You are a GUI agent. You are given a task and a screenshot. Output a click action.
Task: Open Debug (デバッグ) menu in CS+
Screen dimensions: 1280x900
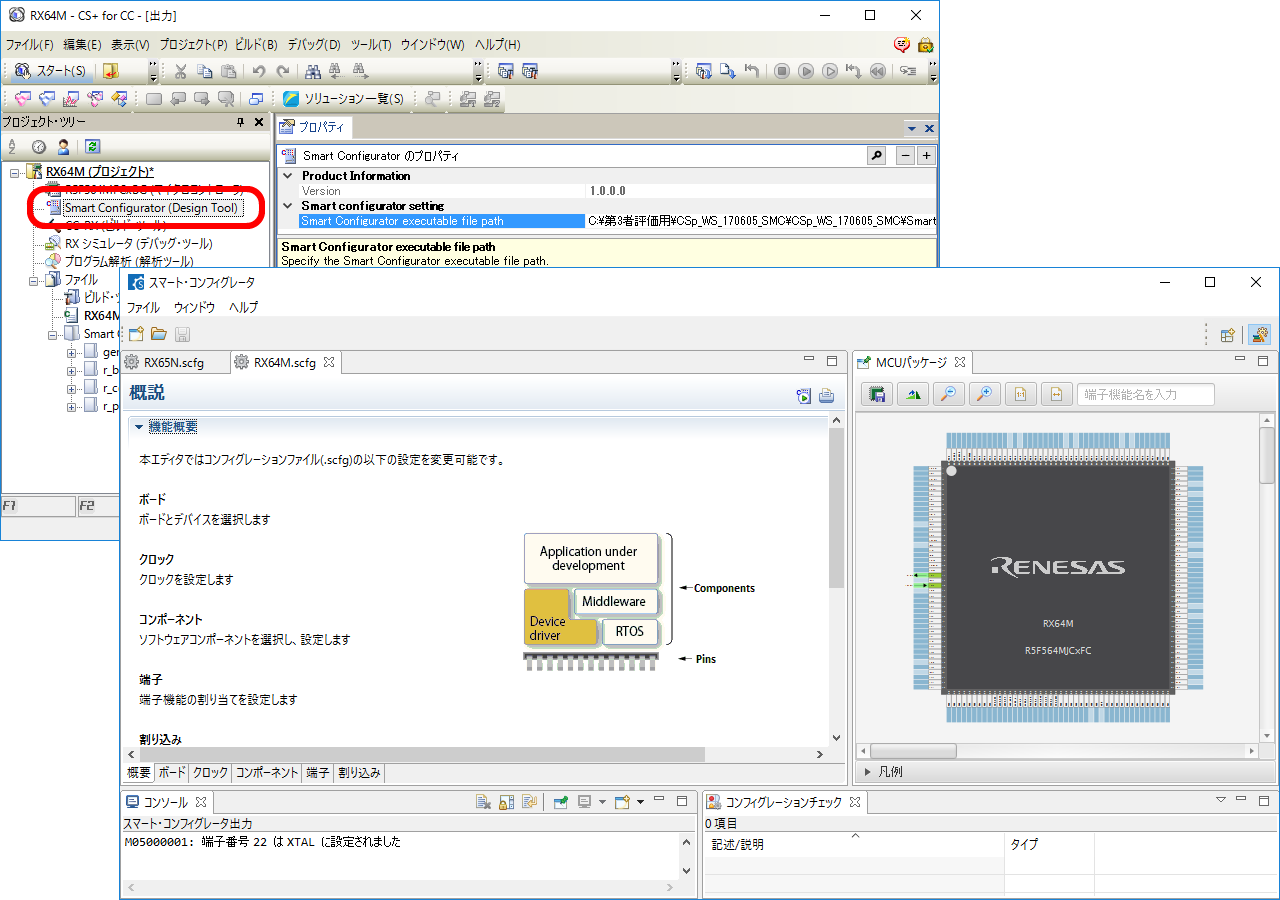coord(314,45)
